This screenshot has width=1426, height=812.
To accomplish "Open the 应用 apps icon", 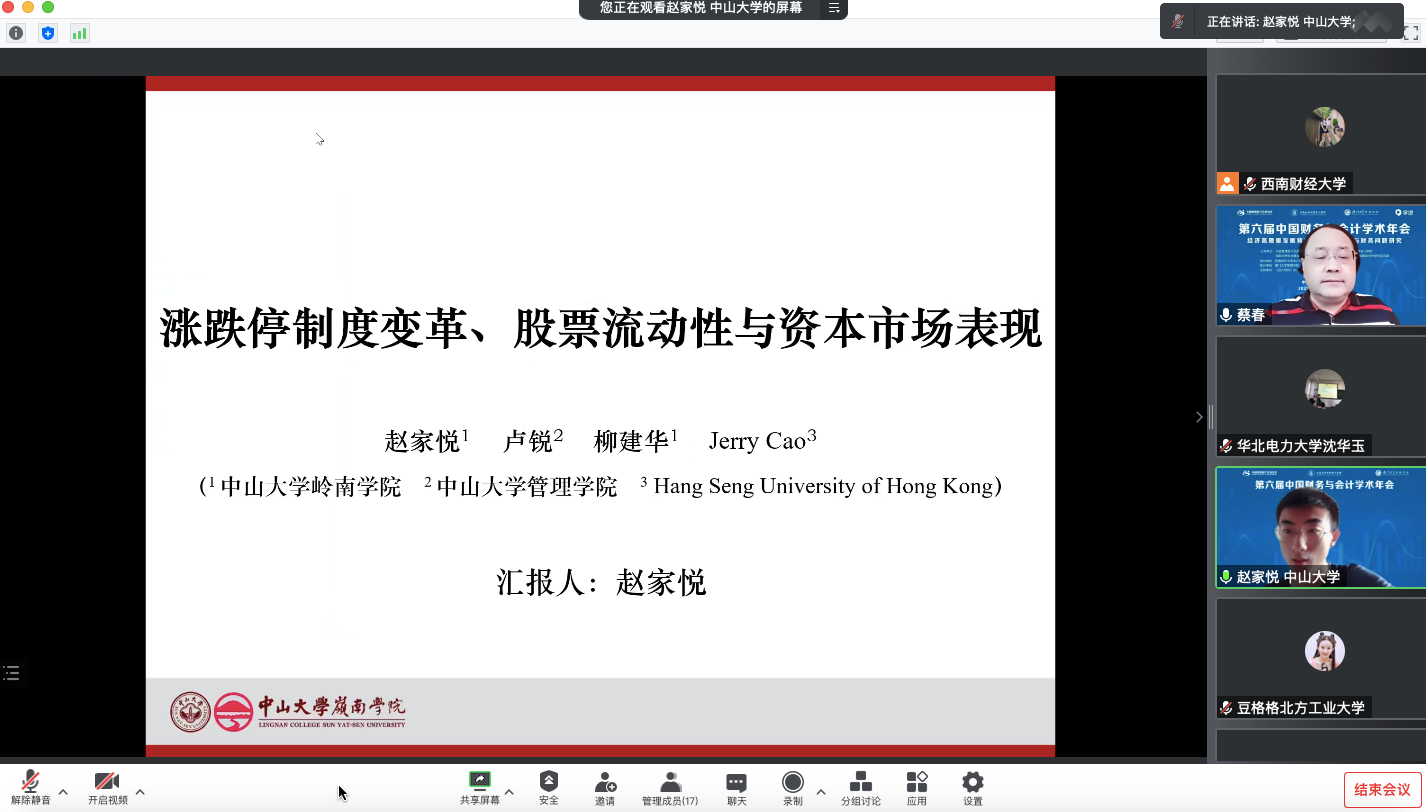I will click(x=916, y=787).
